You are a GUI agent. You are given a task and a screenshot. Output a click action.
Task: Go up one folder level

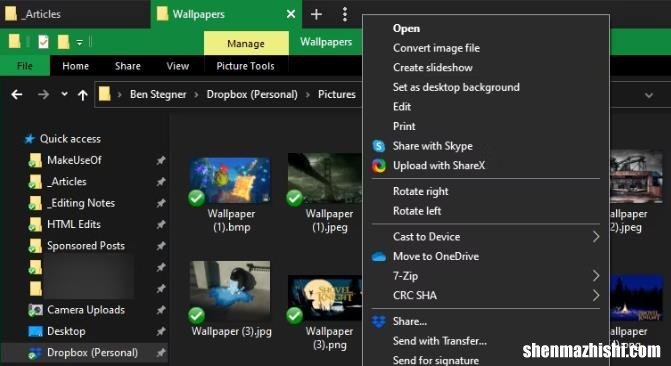[x=83, y=95]
